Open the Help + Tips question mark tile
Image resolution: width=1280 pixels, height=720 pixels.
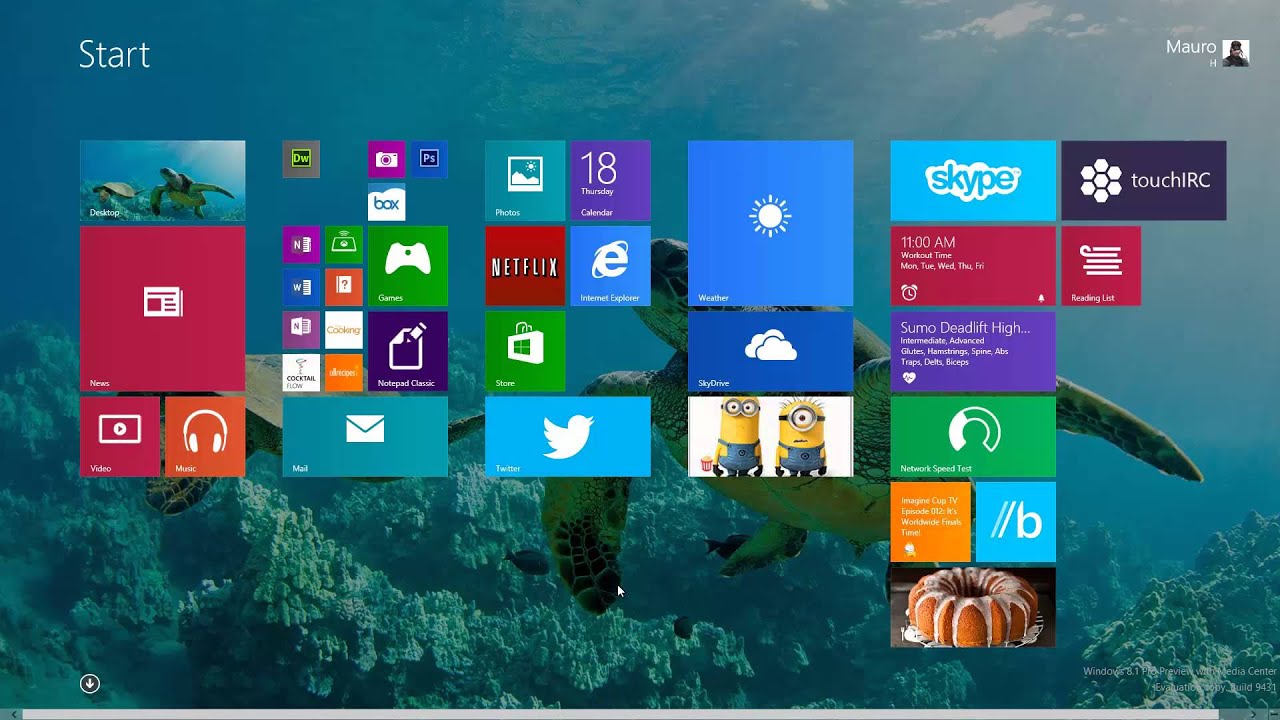344,287
